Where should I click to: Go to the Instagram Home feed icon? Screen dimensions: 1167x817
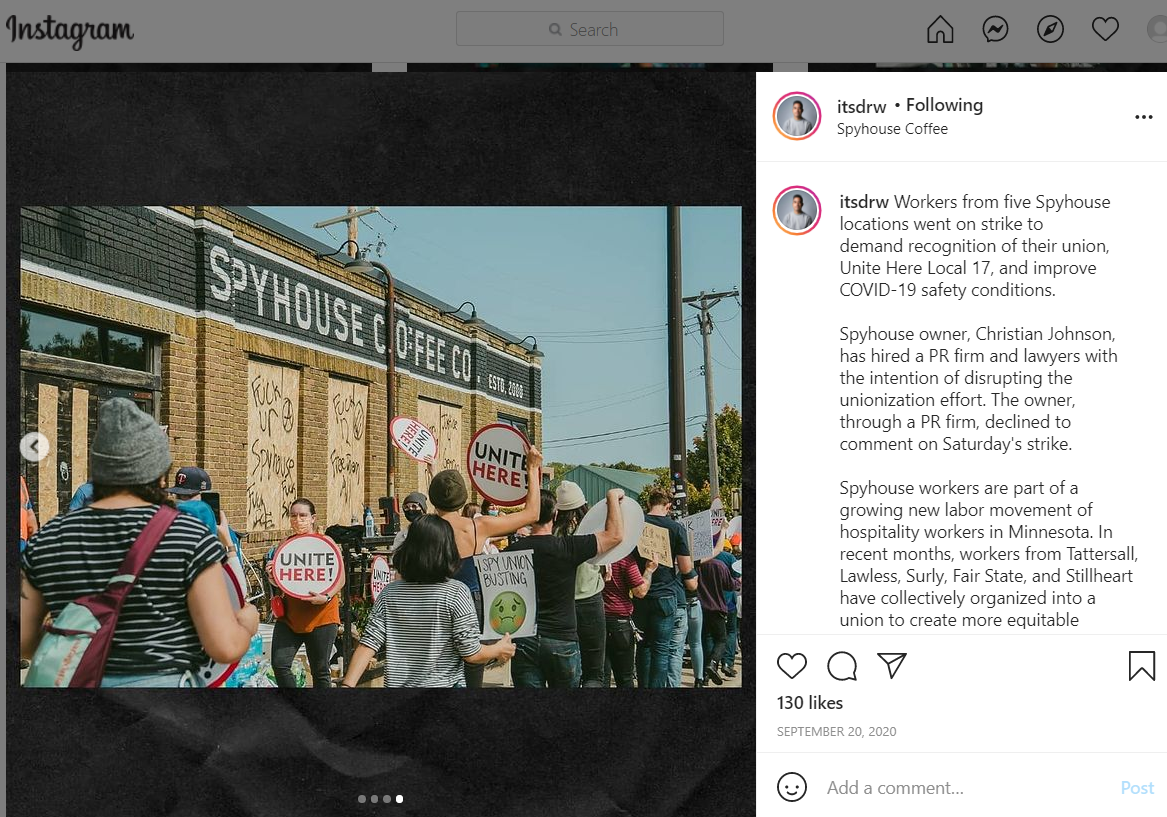coord(940,30)
